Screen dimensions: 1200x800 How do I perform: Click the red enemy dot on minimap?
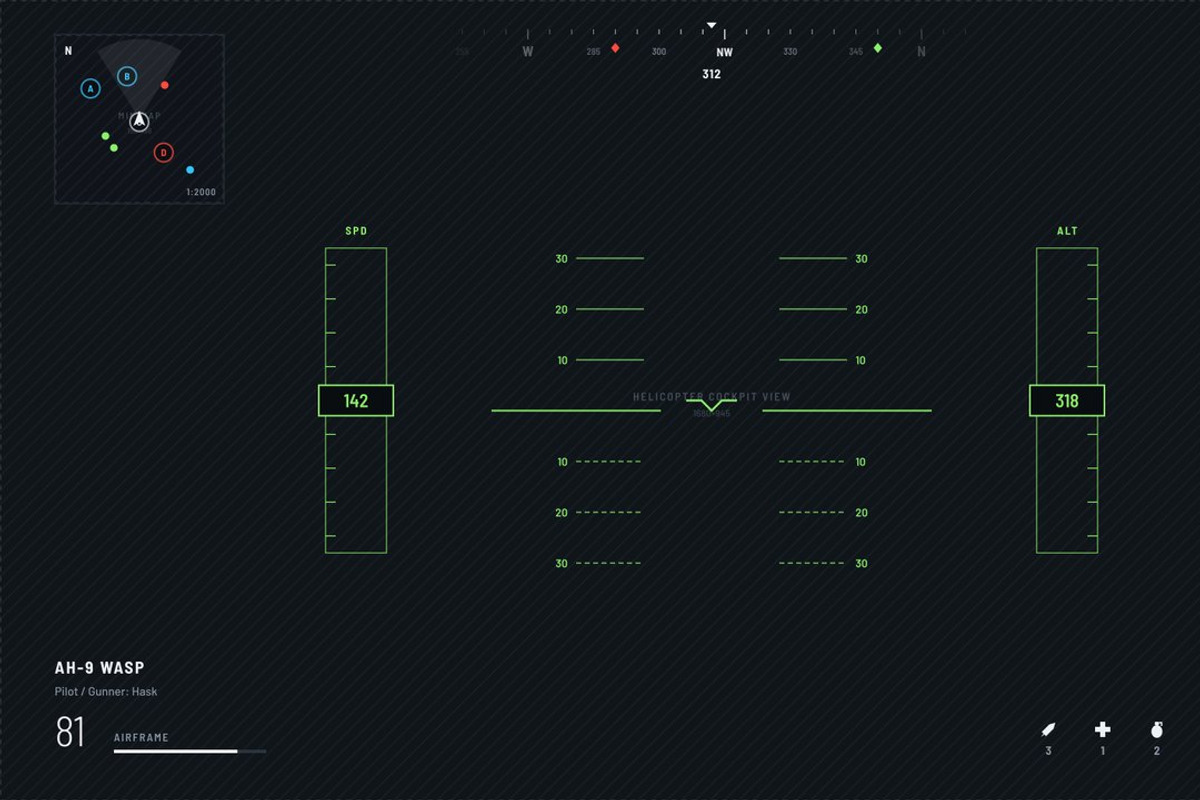(165, 85)
